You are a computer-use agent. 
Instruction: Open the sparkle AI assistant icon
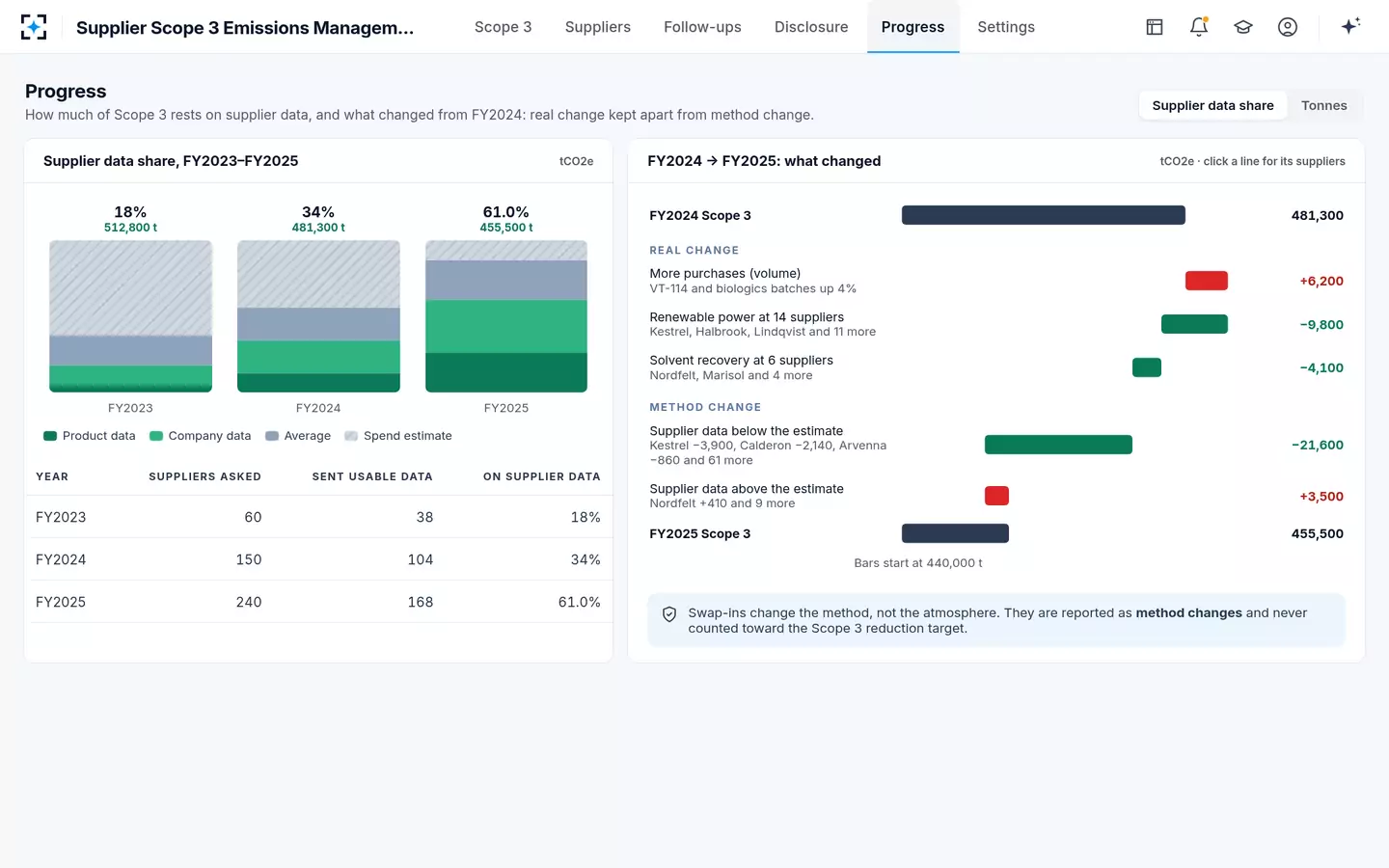tap(1350, 26)
